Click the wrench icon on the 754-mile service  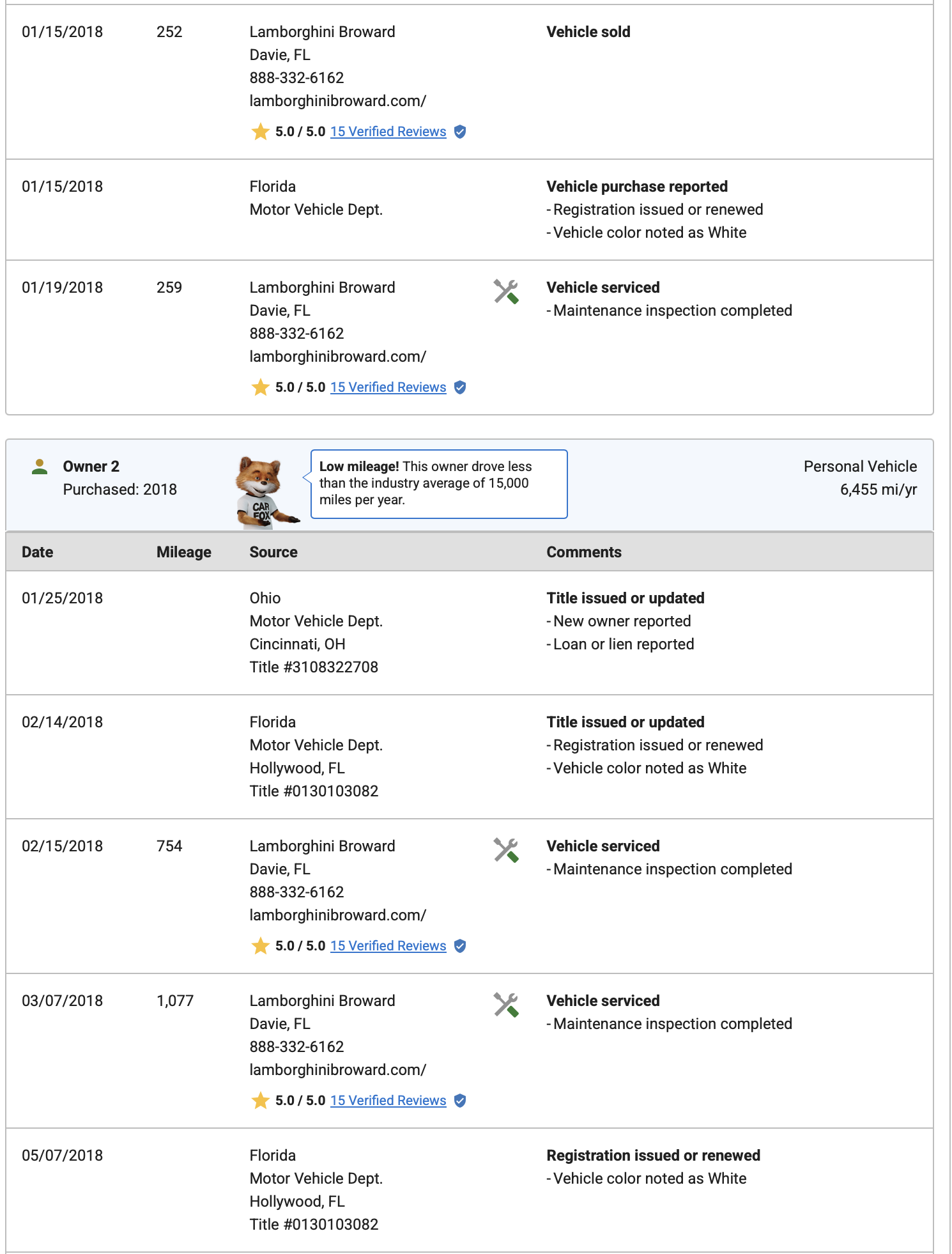(505, 851)
